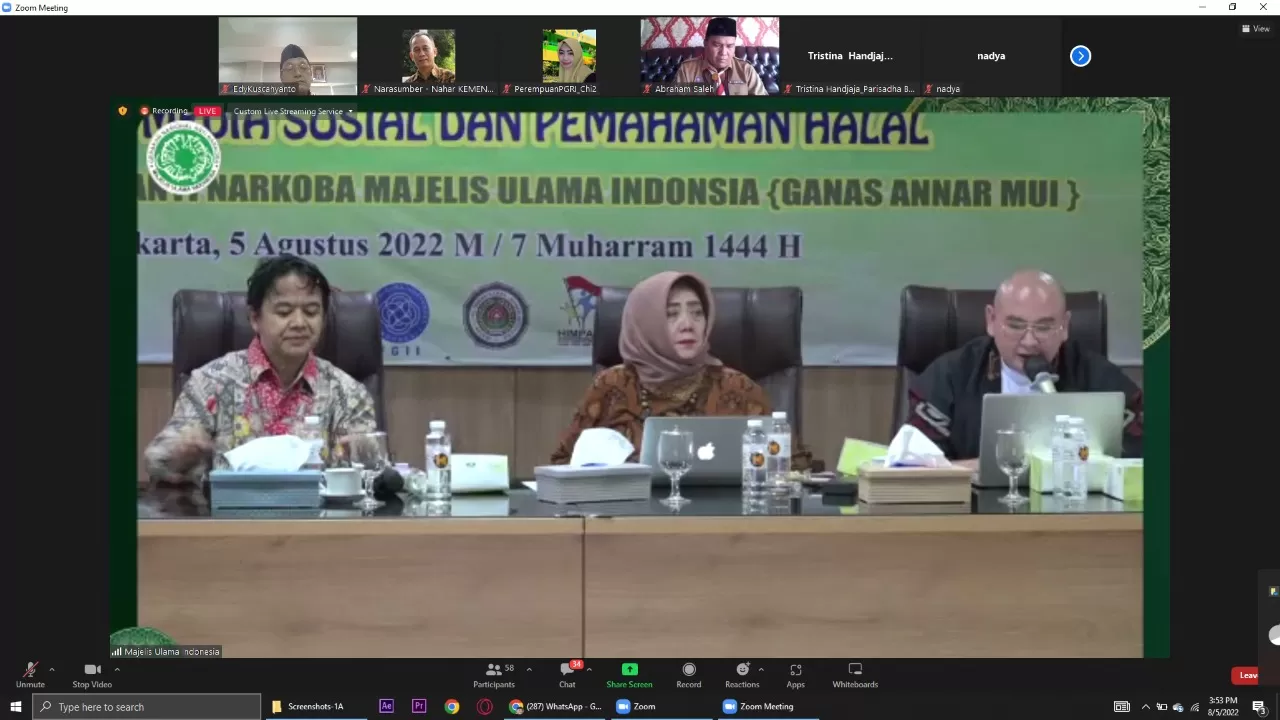Screen dimensions: 1280x720
Task: Open the Reactions menu
Action: [742, 675]
